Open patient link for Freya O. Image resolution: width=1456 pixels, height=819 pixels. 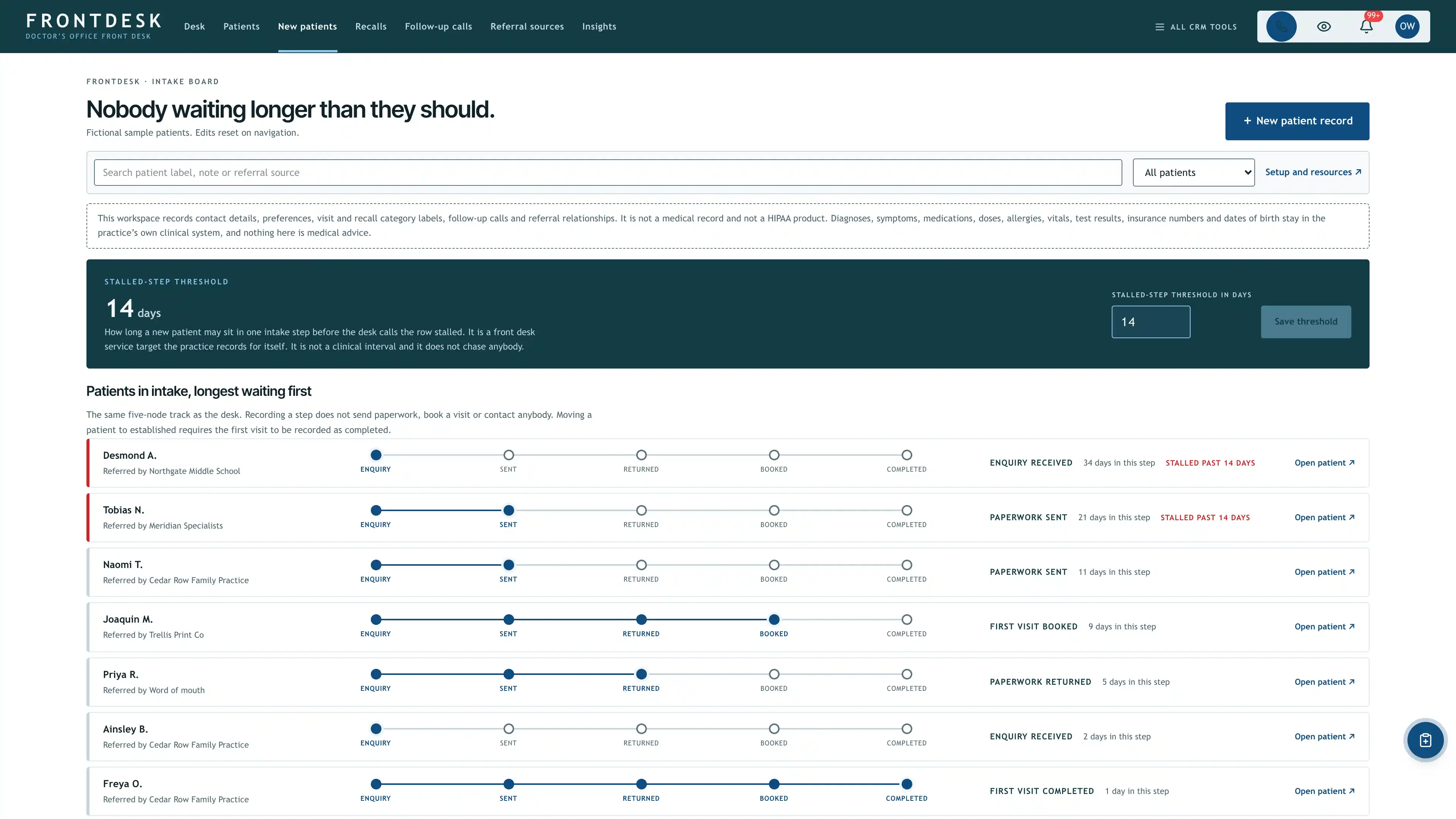(x=1324, y=791)
